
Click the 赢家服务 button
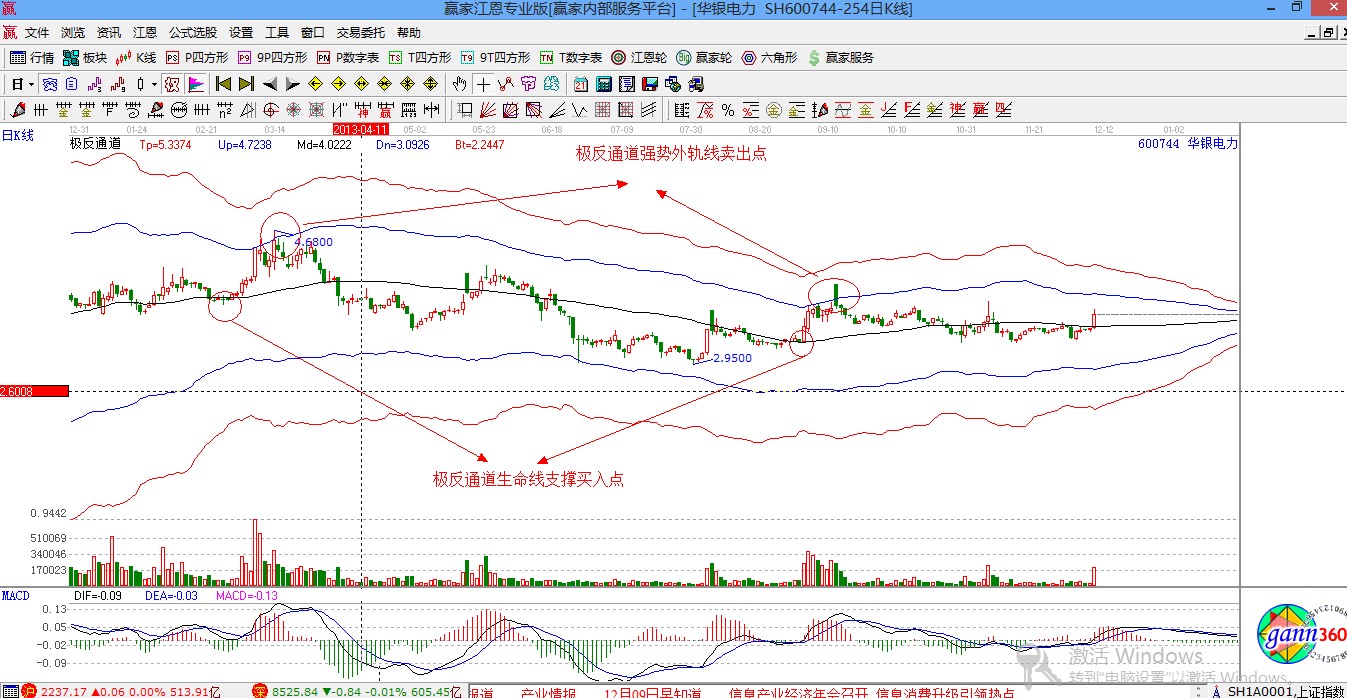pos(840,58)
